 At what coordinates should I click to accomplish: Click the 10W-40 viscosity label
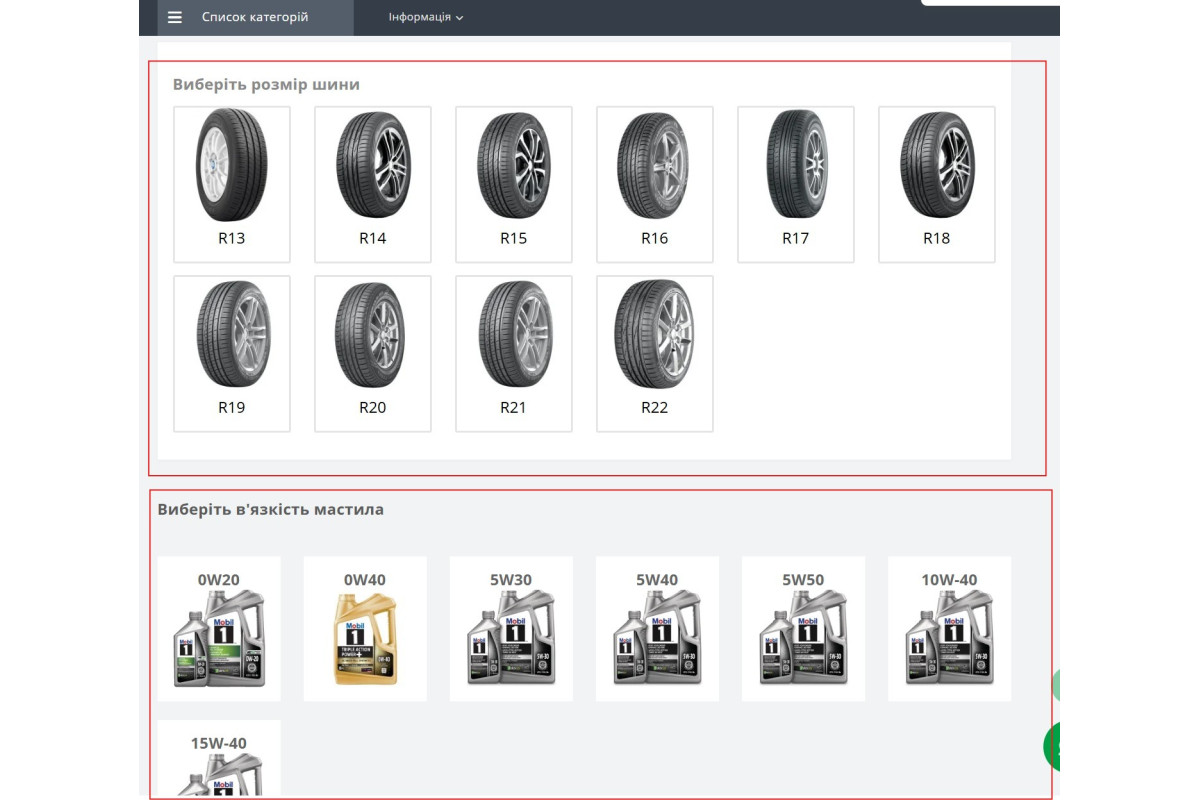tap(949, 579)
